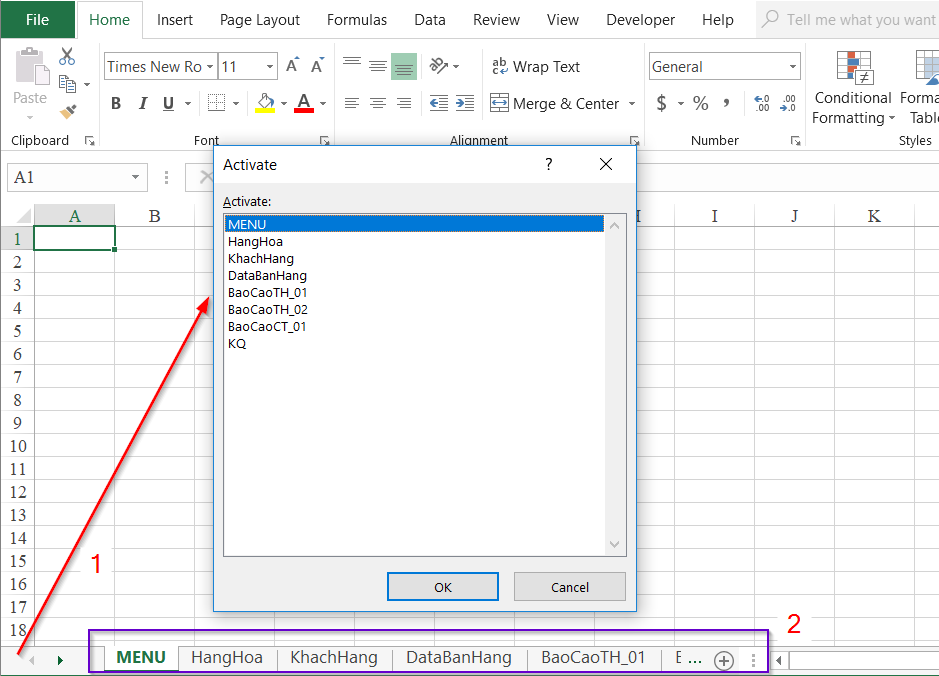The width and height of the screenshot is (939, 676).
Task: Switch to the Developer tab
Action: (x=640, y=20)
